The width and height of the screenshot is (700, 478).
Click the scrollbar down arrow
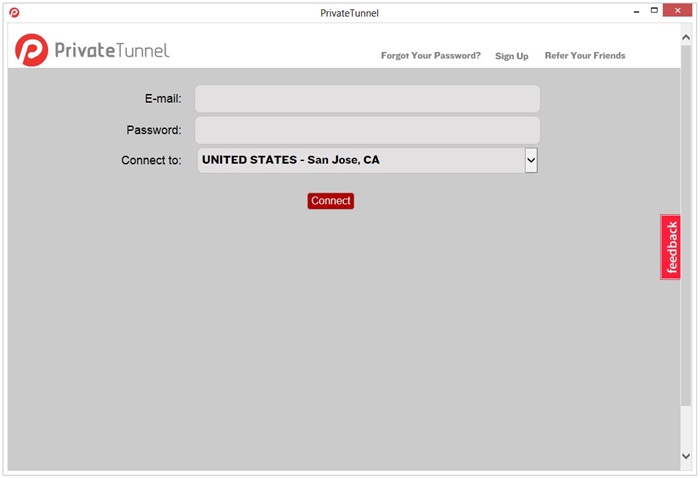[686, 456]
